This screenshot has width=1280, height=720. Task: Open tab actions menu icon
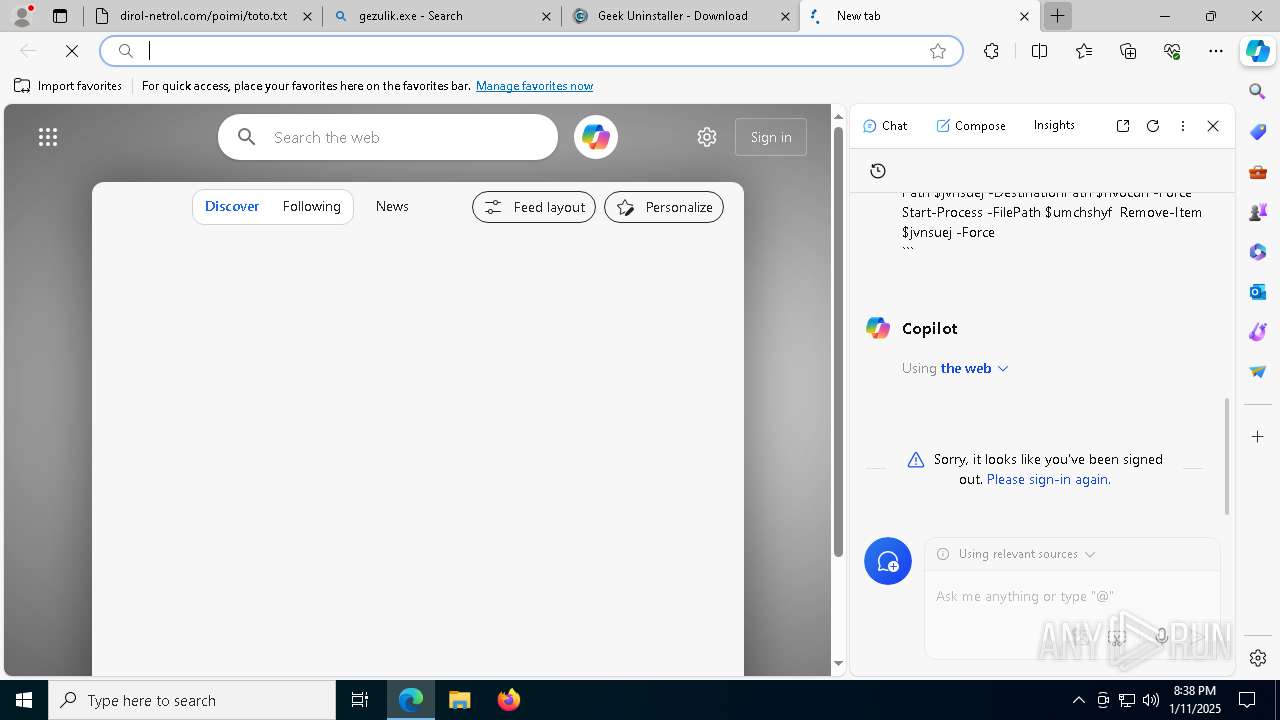[60, 16]
